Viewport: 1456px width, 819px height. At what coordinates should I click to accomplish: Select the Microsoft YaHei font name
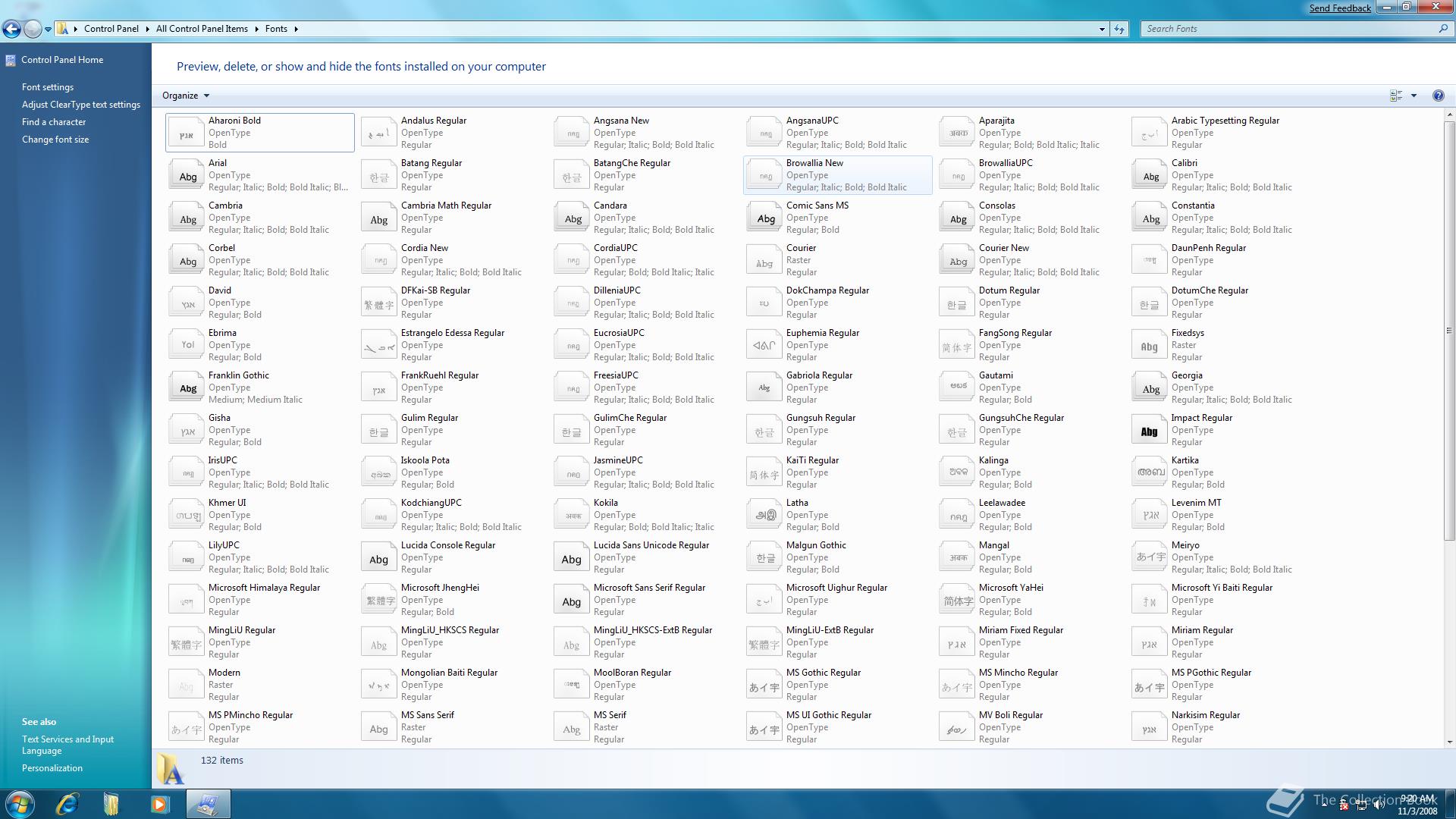click(1011, 588)
